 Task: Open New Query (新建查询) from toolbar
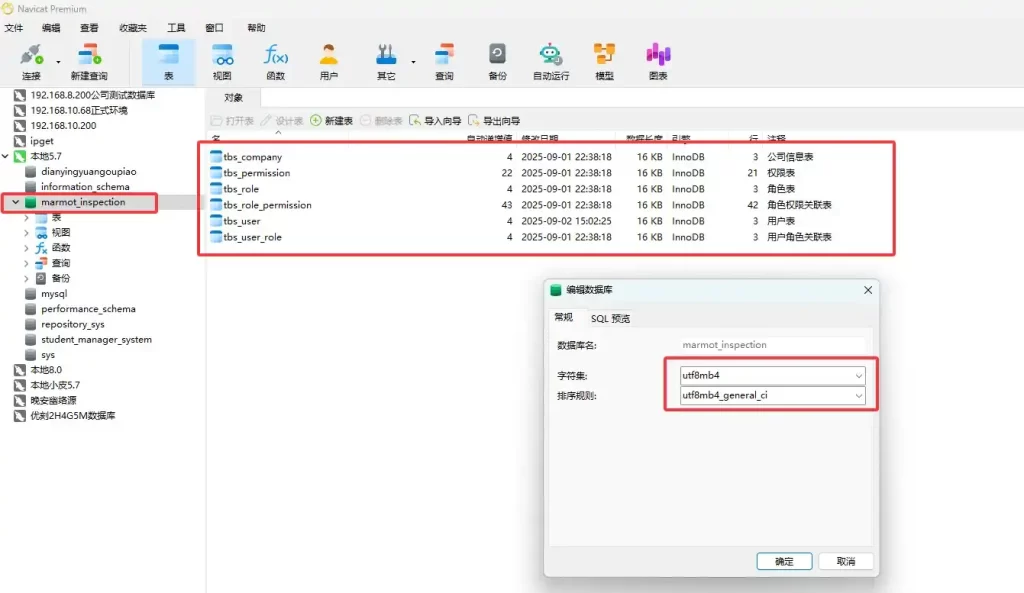point(89,61)
